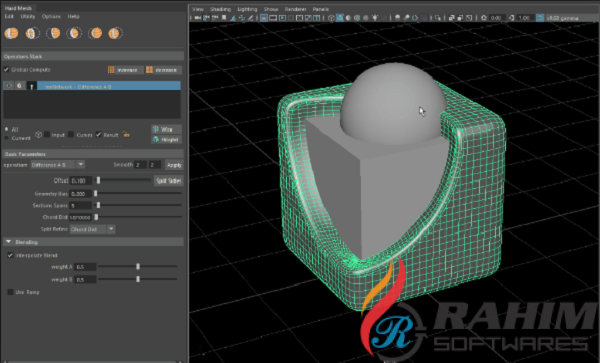Enable the Use Ramp checkbox
Image resolution: width=600 pixels, height=363 pixels.
[x=10, y=292]
